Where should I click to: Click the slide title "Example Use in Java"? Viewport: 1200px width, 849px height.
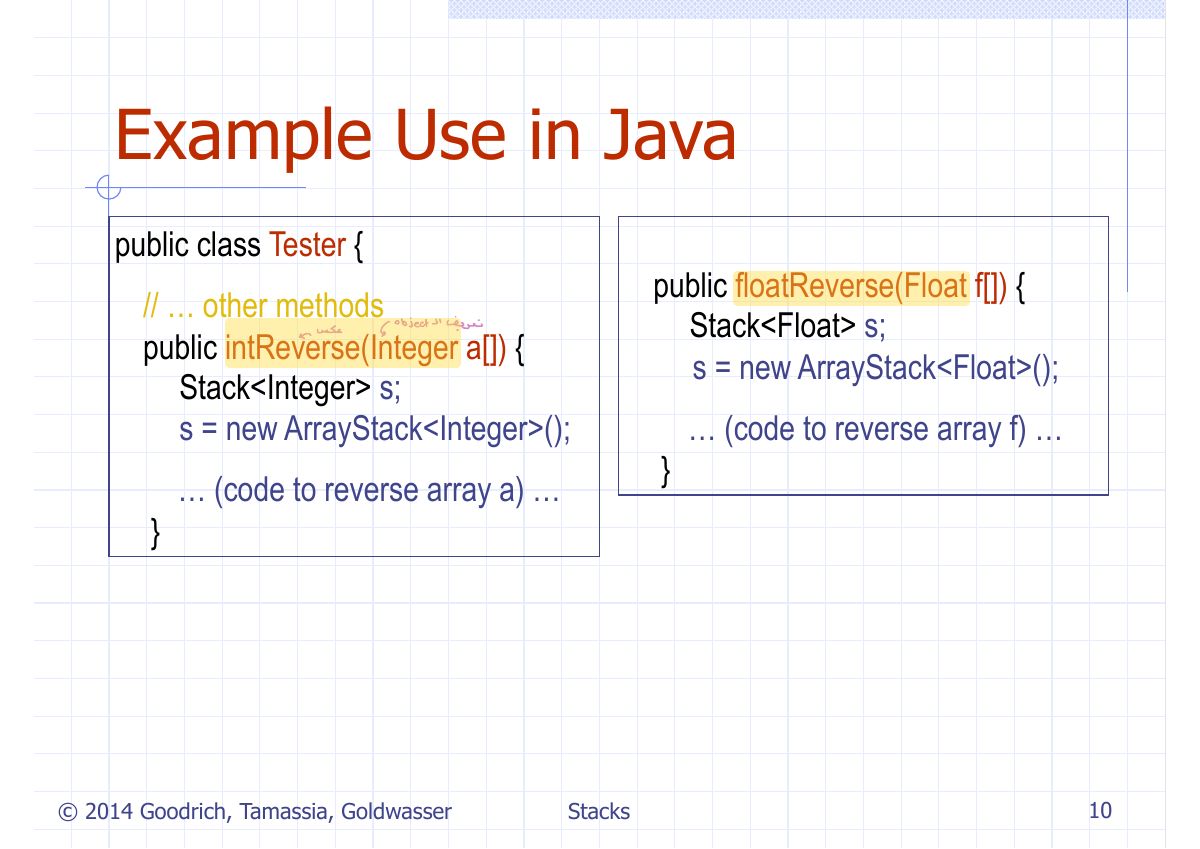pos(425,135)
